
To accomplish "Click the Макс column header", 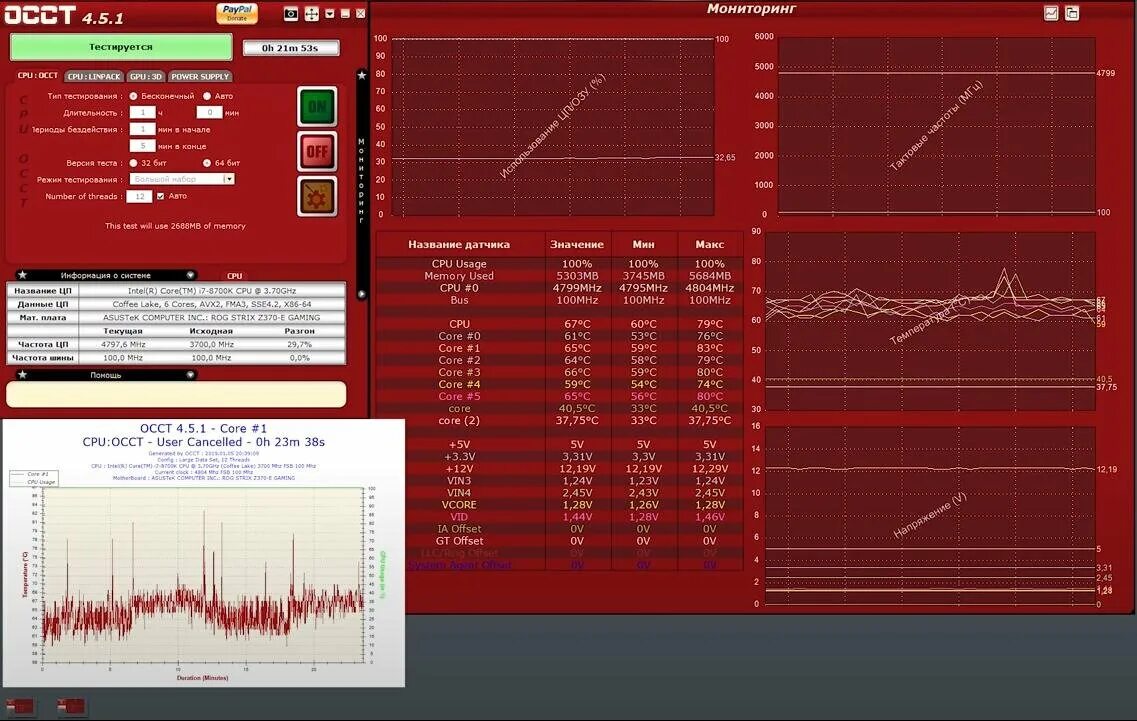I will click(x=710, y=244).
